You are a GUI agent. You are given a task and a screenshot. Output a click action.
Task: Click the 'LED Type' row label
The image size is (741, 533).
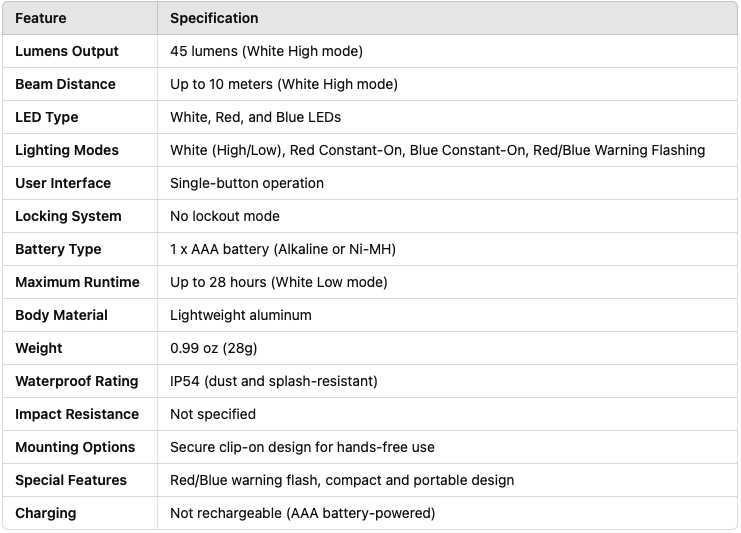click(x=47, y=117)
